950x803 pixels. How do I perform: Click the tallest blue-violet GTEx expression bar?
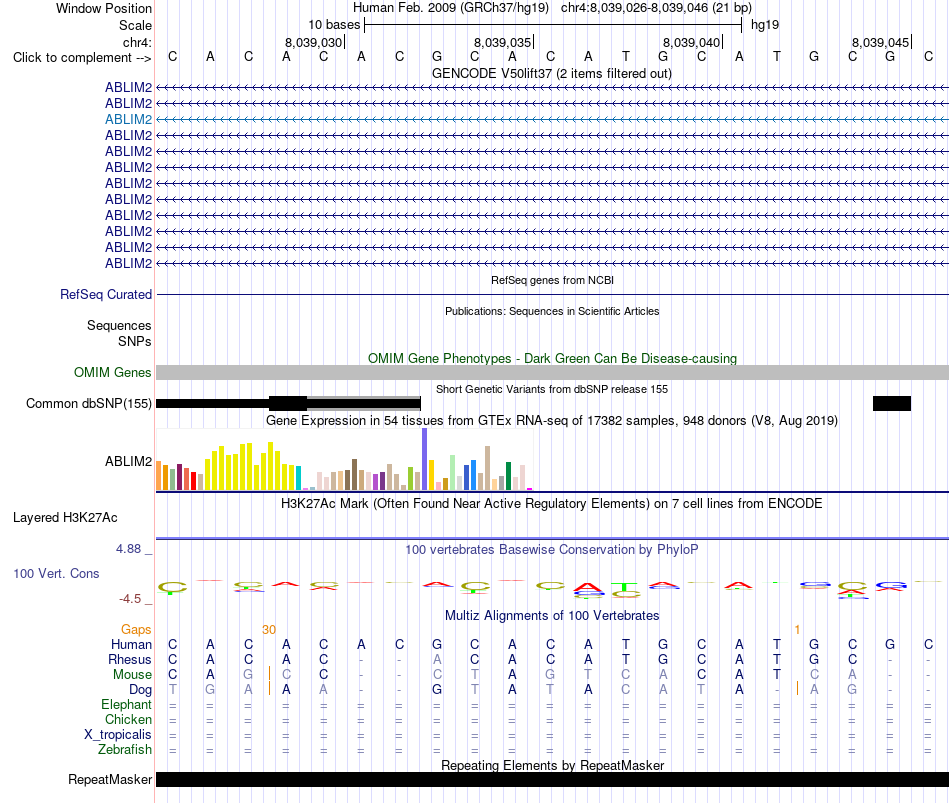pos(425,459)
